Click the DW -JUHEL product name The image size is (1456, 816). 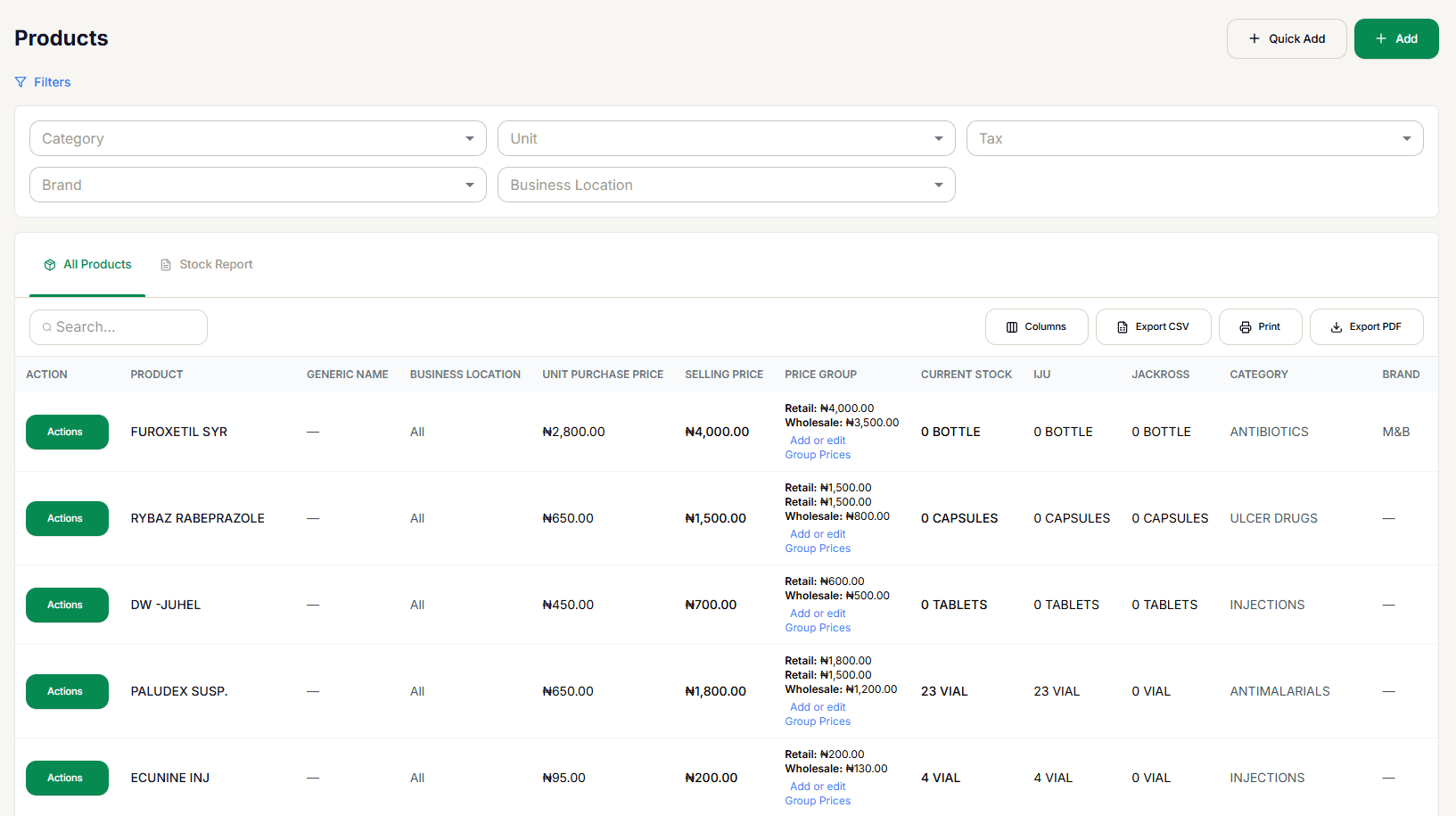(166, 605)
